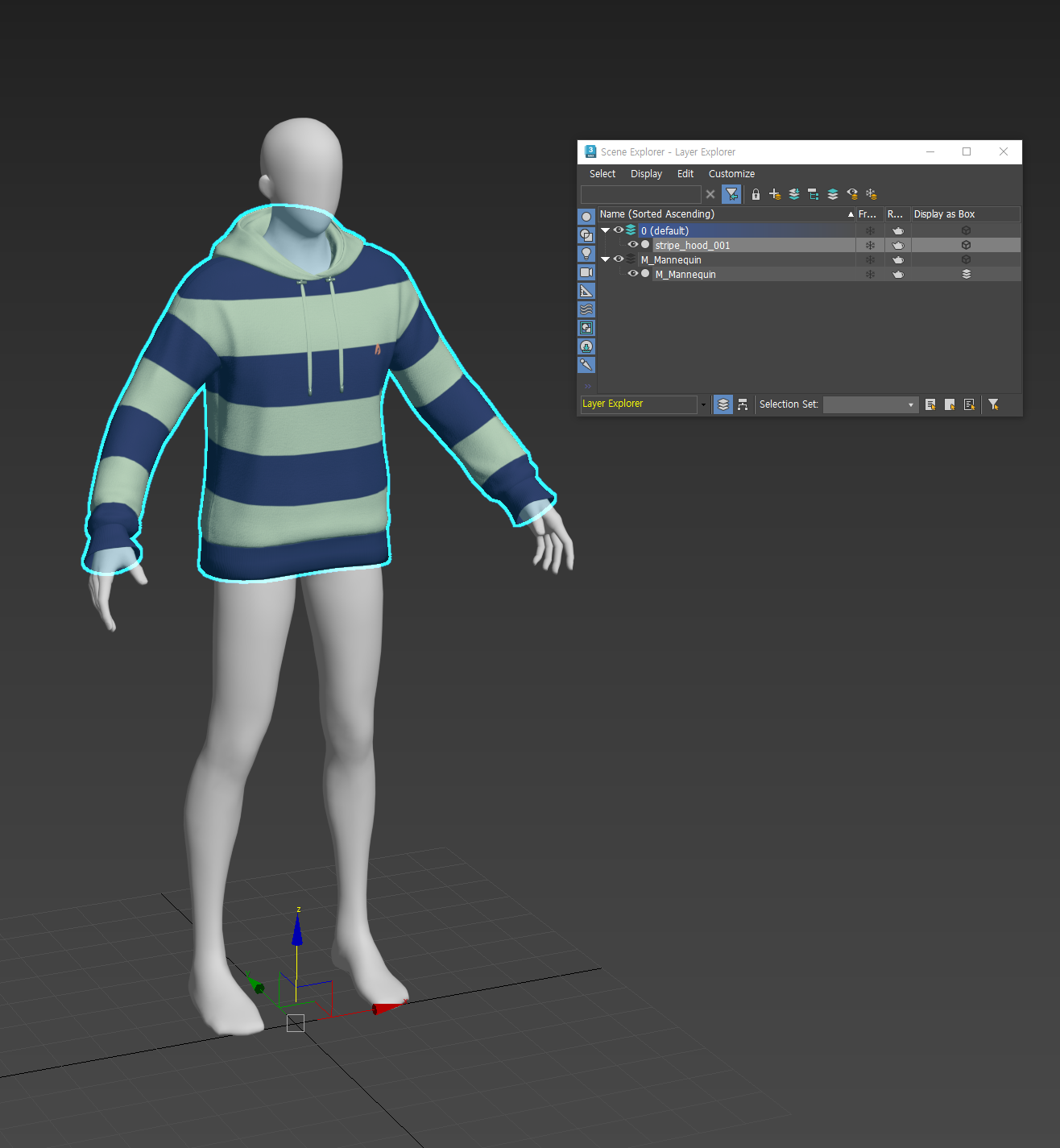Toggle freeze for stripe_hood_001
The width and height of the screenshot is (1060, 1148).
[870, 245]
